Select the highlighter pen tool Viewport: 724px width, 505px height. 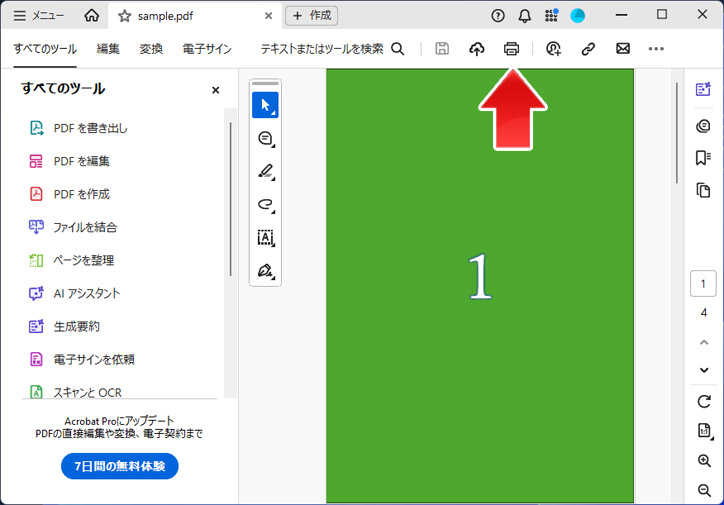click(265, 171)
